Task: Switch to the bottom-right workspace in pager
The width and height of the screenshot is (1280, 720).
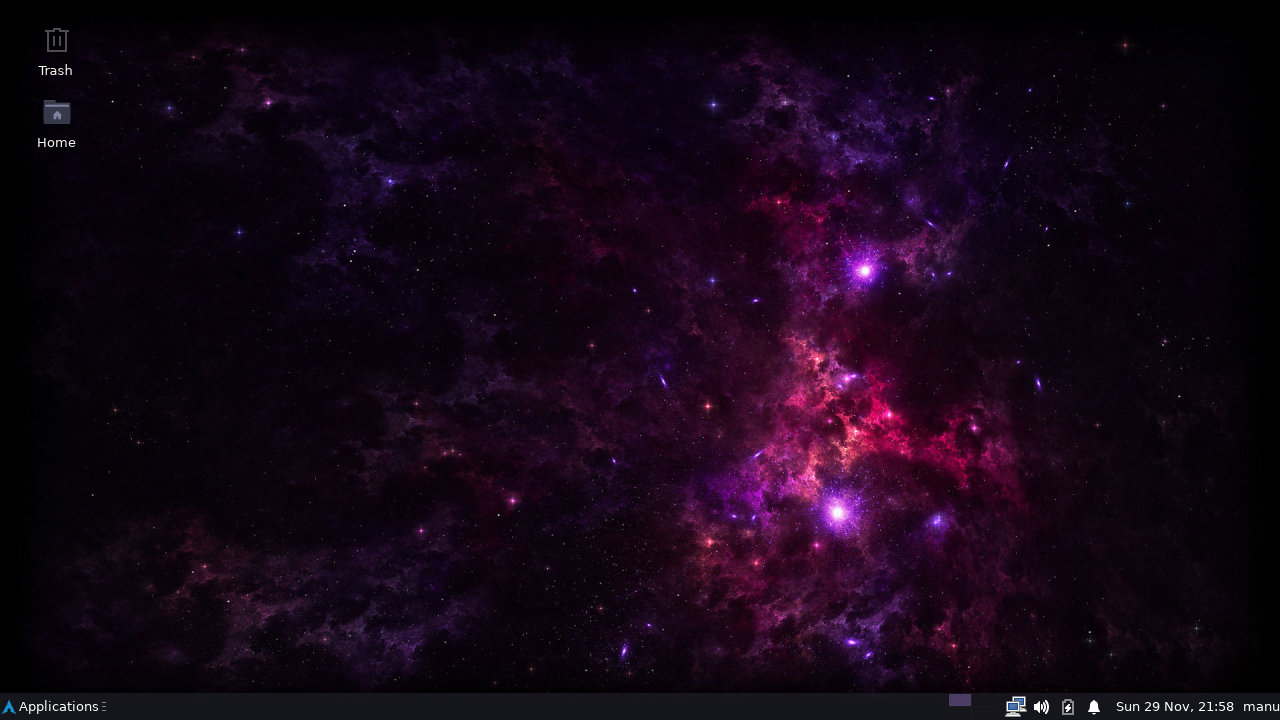Action: pyautogui.click(x=983, y=714)
